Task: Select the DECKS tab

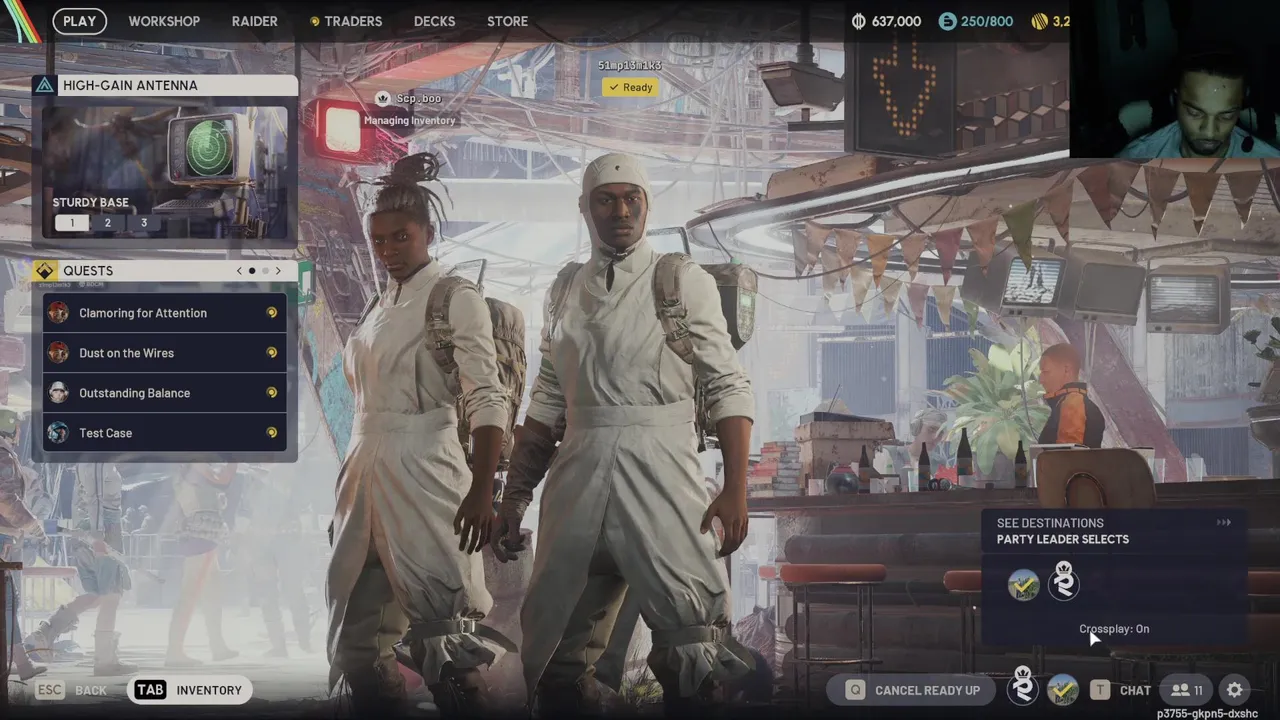Action: coord(434,21)
